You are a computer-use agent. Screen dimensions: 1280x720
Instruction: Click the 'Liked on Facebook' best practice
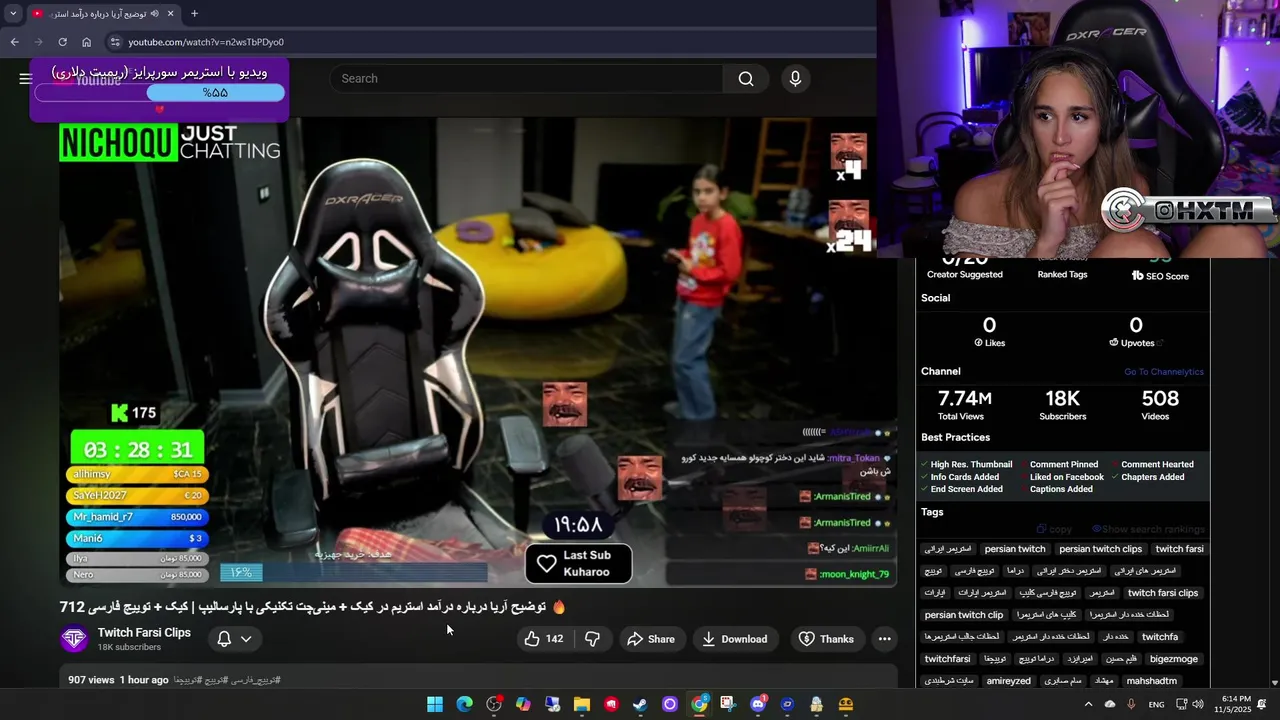coord(1067,477)
